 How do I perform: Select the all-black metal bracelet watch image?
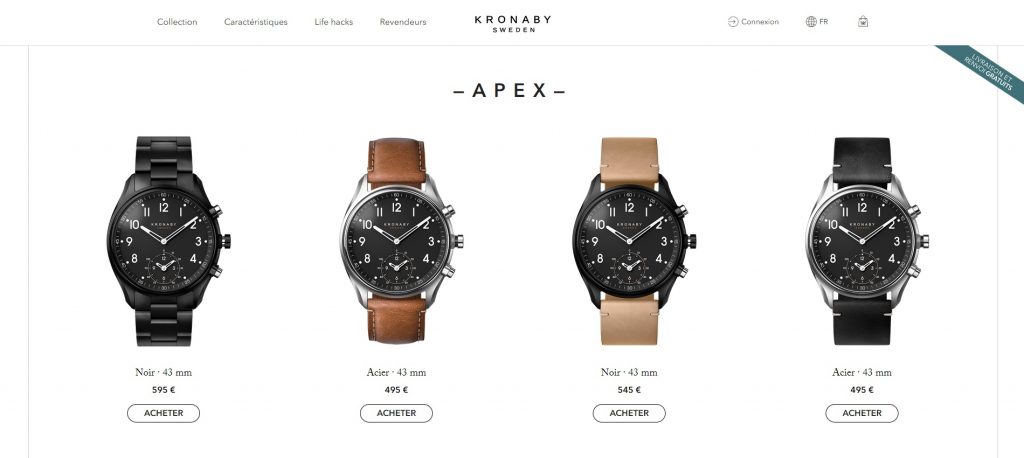click(x=168, y=241)
